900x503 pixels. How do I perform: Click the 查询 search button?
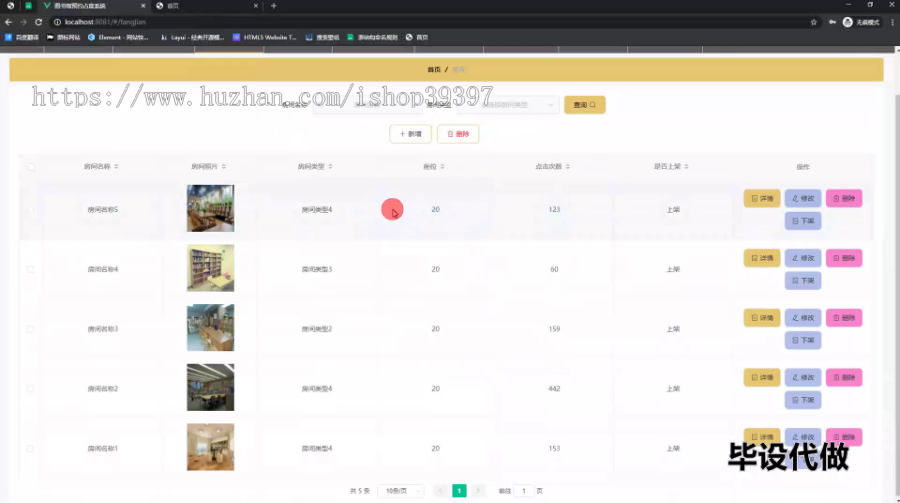pyautogui.click(x=584, y=105)
